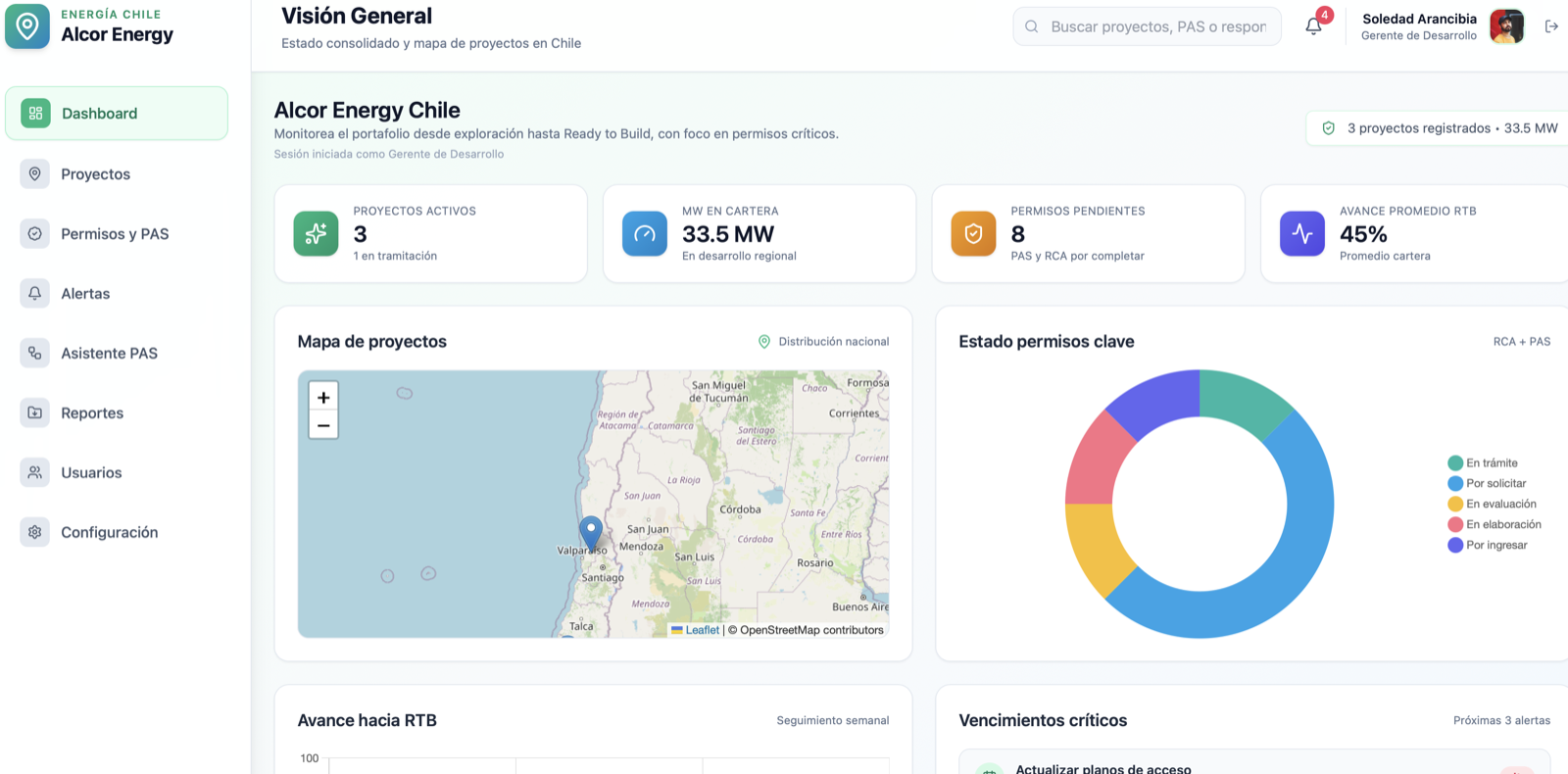
Task: Click the Mapa de proyectos heading
Action: click(x=372, y=342)
